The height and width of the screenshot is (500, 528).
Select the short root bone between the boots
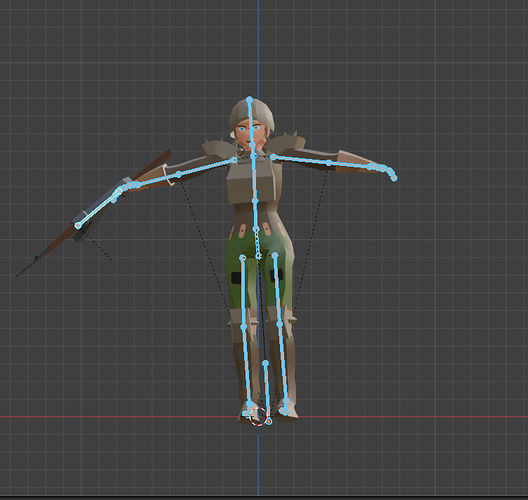[x=267, y=392]
